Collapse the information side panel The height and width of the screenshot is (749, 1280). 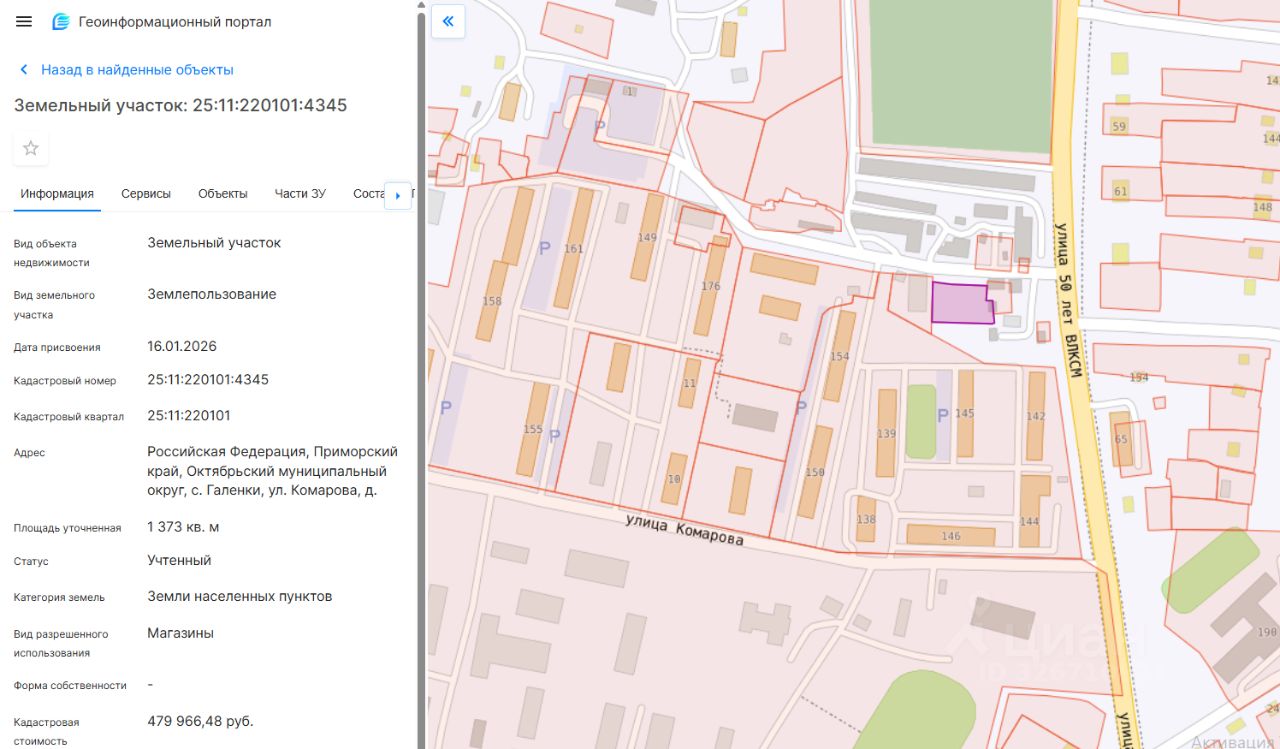[x=448, y=21]
